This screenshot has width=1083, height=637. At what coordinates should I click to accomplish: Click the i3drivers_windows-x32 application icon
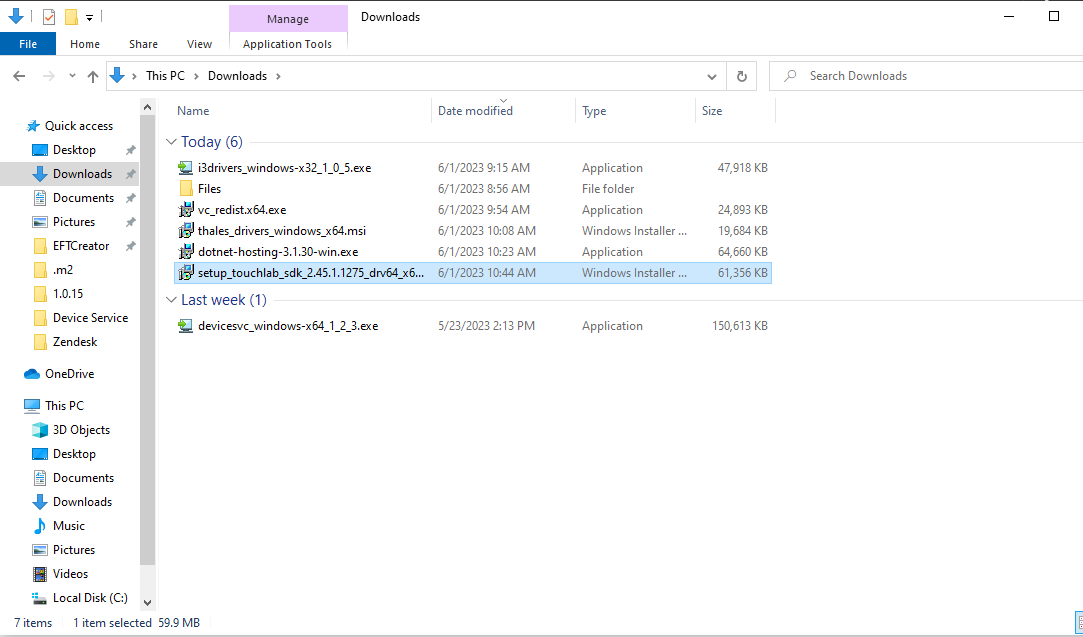[x=185, y=168]
